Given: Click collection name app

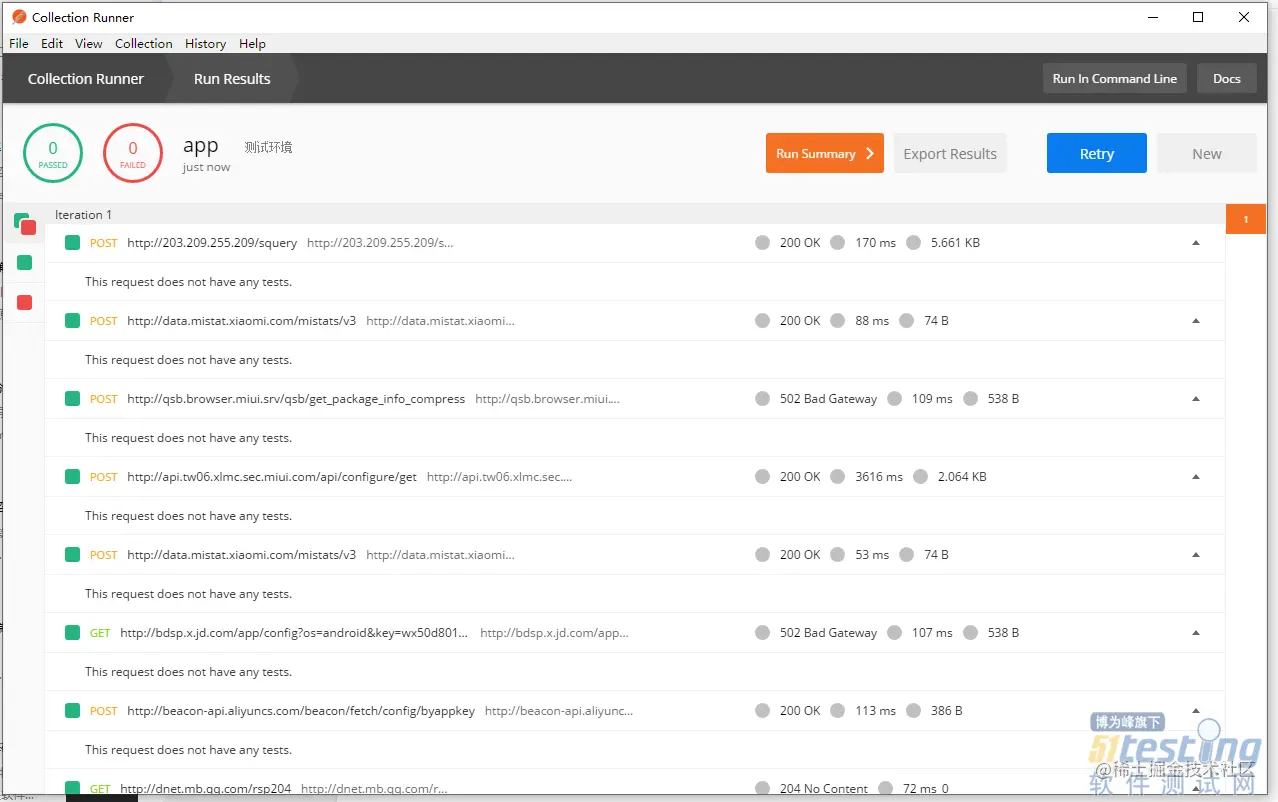Looking at the screenshot, I should coord(200,146).
